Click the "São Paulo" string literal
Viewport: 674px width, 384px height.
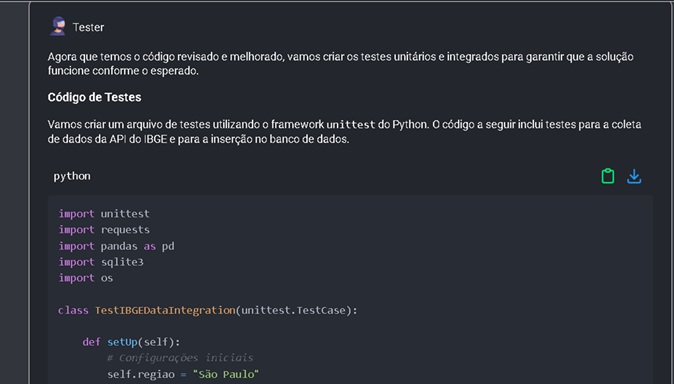[x=226, y=374]
